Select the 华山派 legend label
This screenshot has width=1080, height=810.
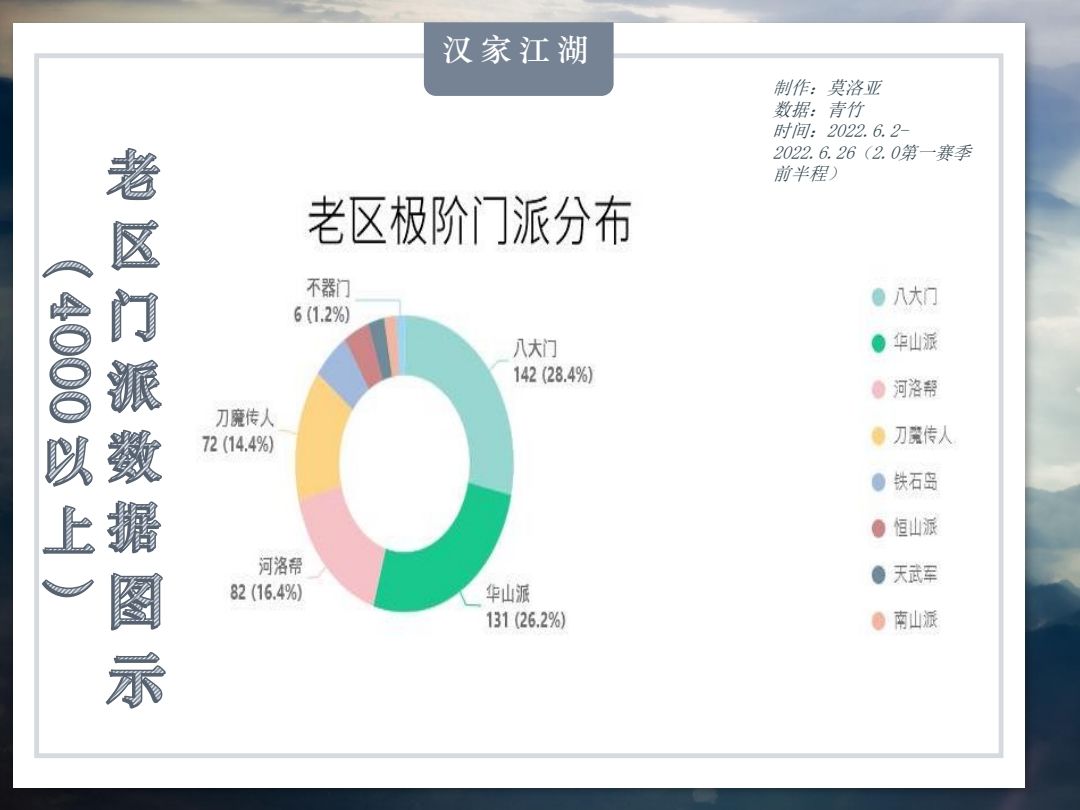(x=915, y=342)
